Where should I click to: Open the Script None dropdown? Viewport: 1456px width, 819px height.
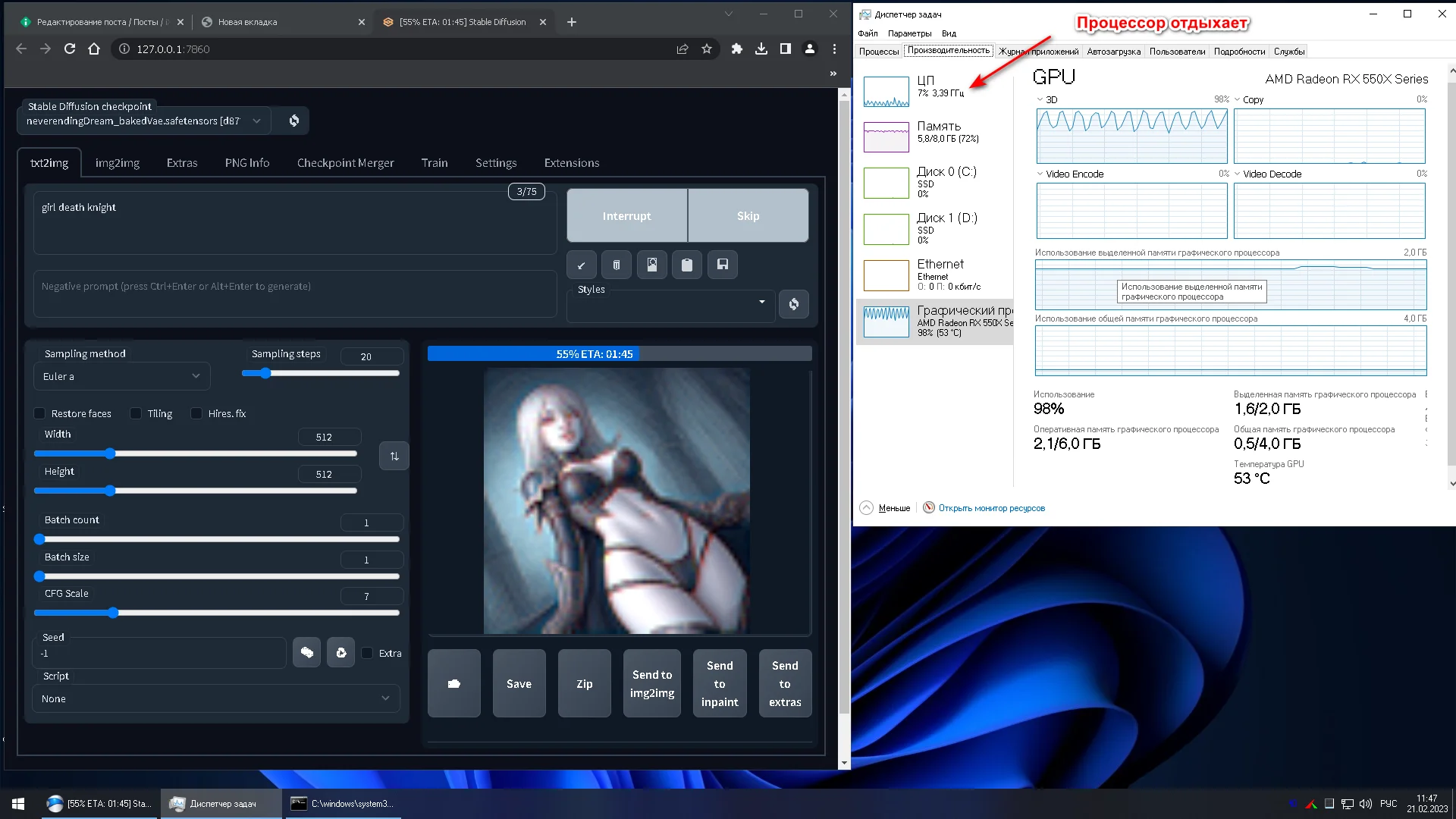(x=216, y=698)
